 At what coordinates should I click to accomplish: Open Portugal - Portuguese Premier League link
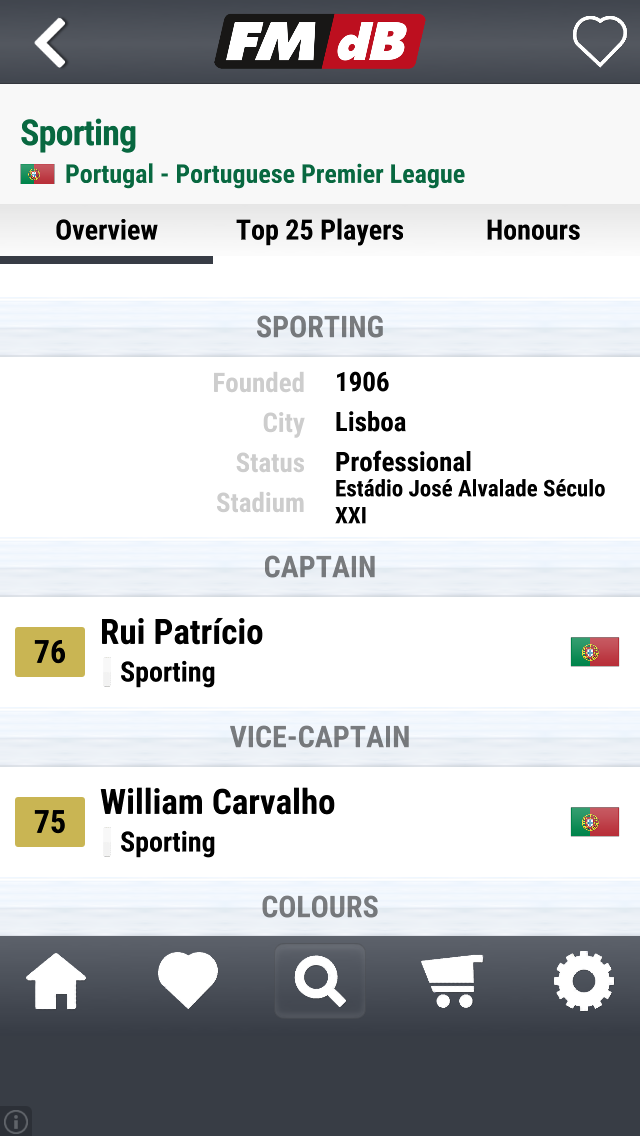tap(265, 174)
